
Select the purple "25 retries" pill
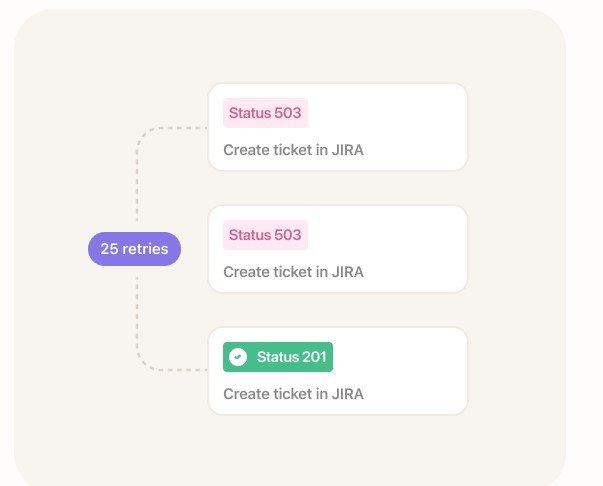(135, 249)
